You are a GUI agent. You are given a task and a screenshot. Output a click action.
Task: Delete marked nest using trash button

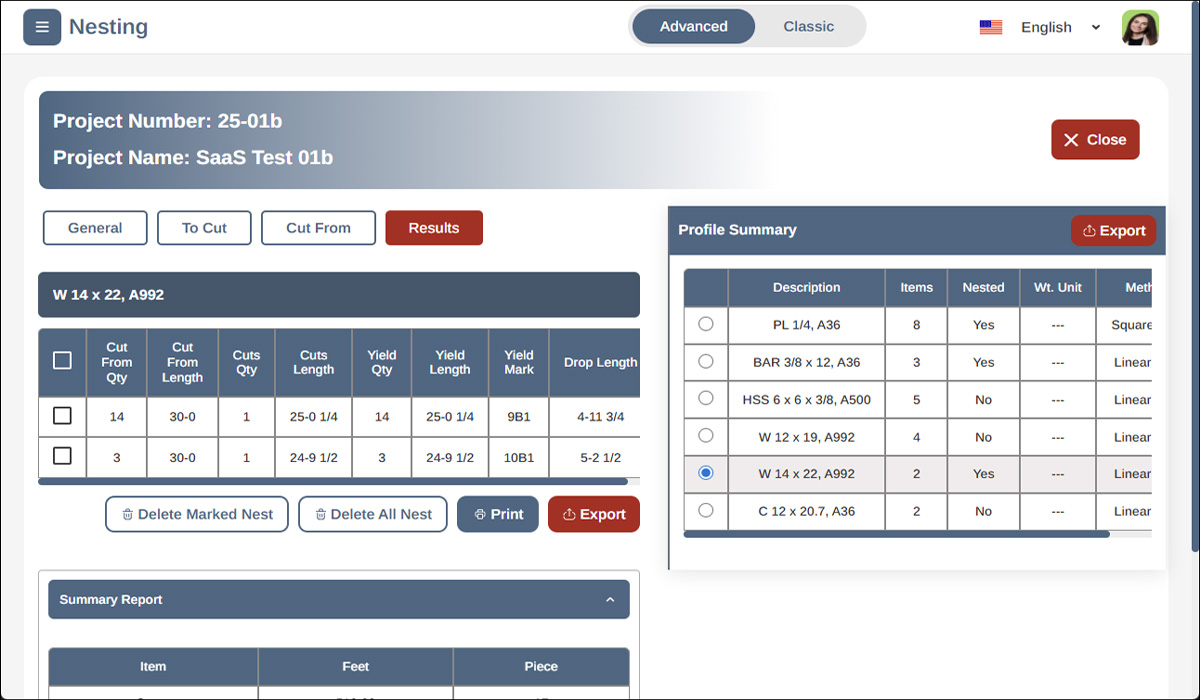[197, 514]
